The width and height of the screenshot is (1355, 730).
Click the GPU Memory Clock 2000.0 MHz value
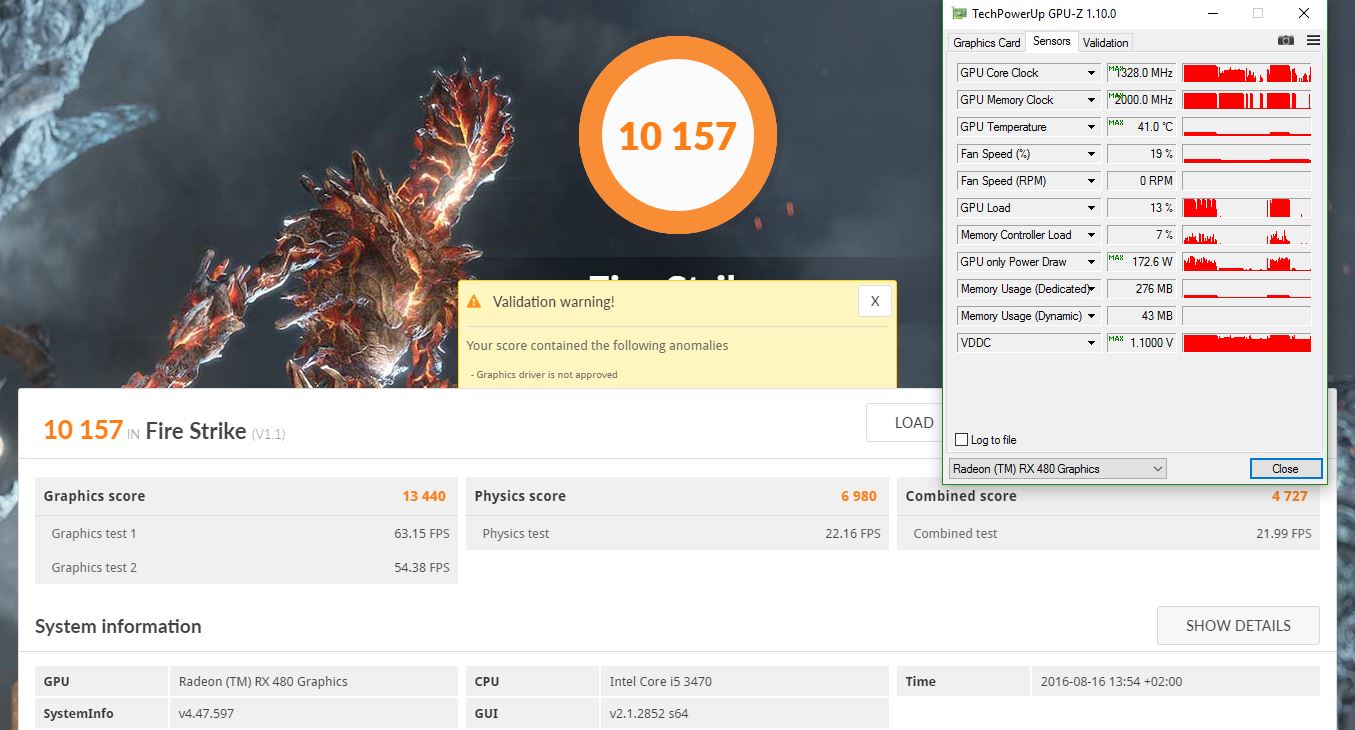point(1141,100)
